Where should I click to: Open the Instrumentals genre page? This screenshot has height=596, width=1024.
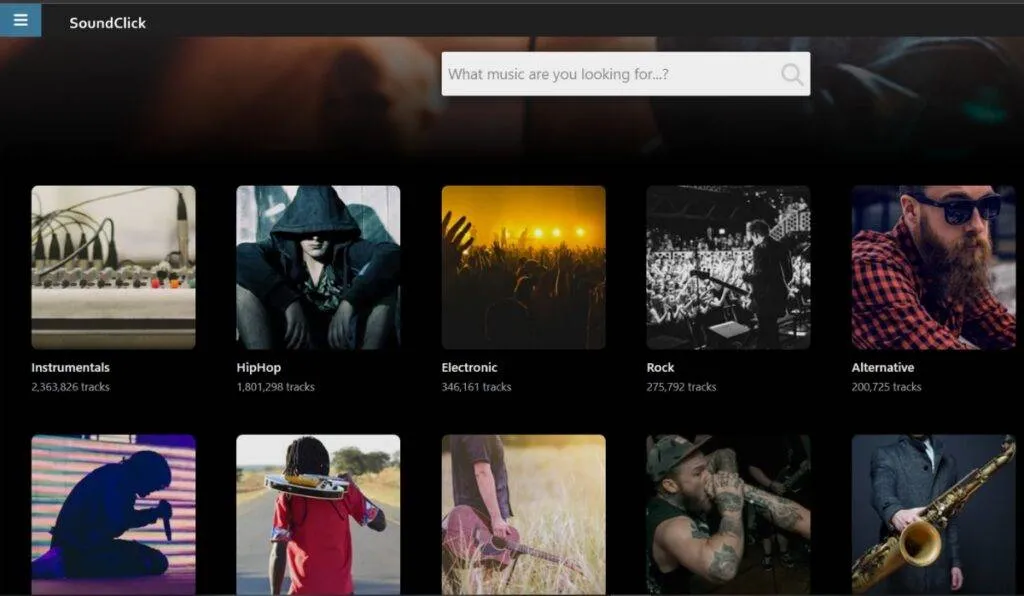click(x=113, y=267)
